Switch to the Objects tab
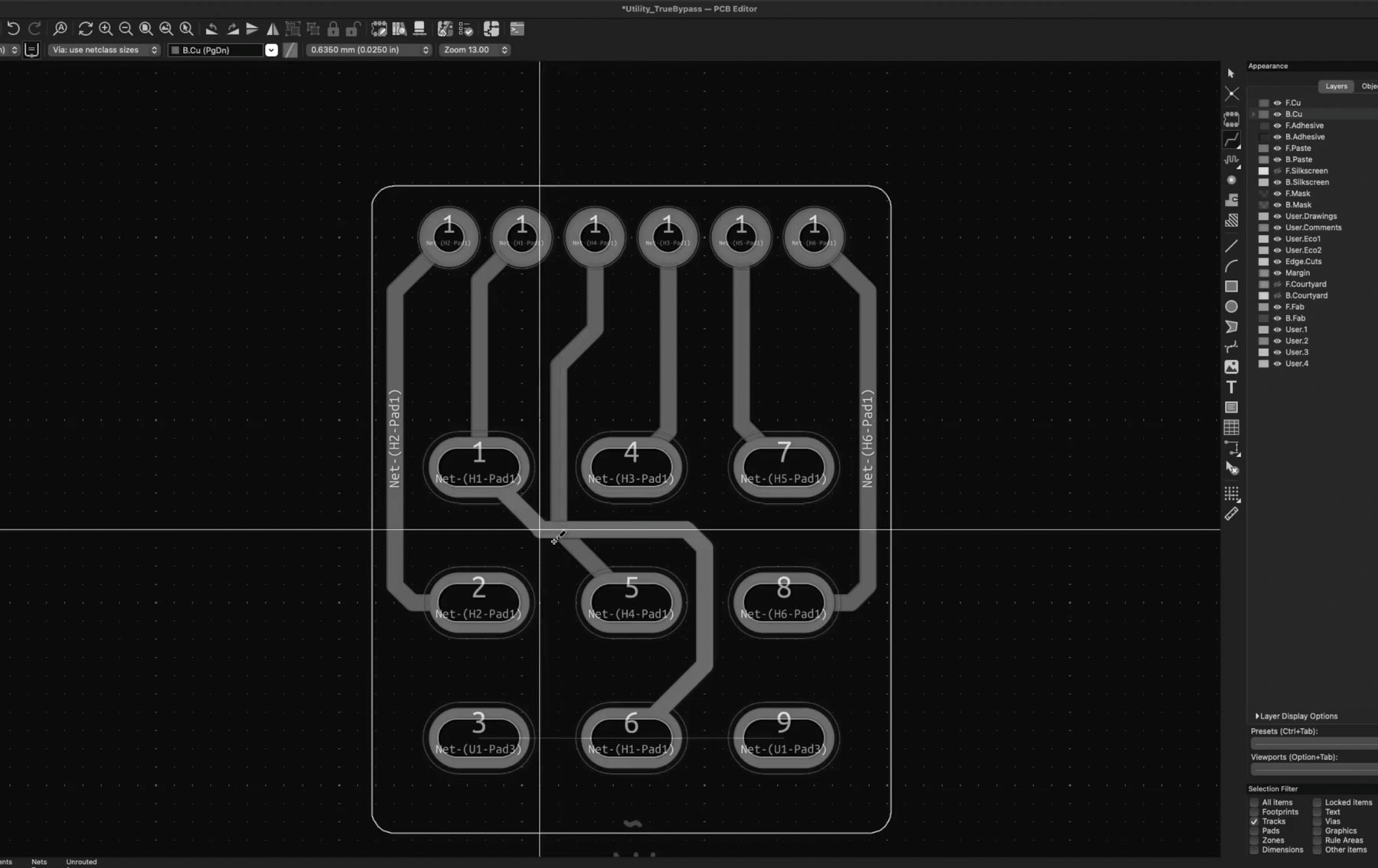Screen dimensions: 1378x868 [x=1369, y=86]
